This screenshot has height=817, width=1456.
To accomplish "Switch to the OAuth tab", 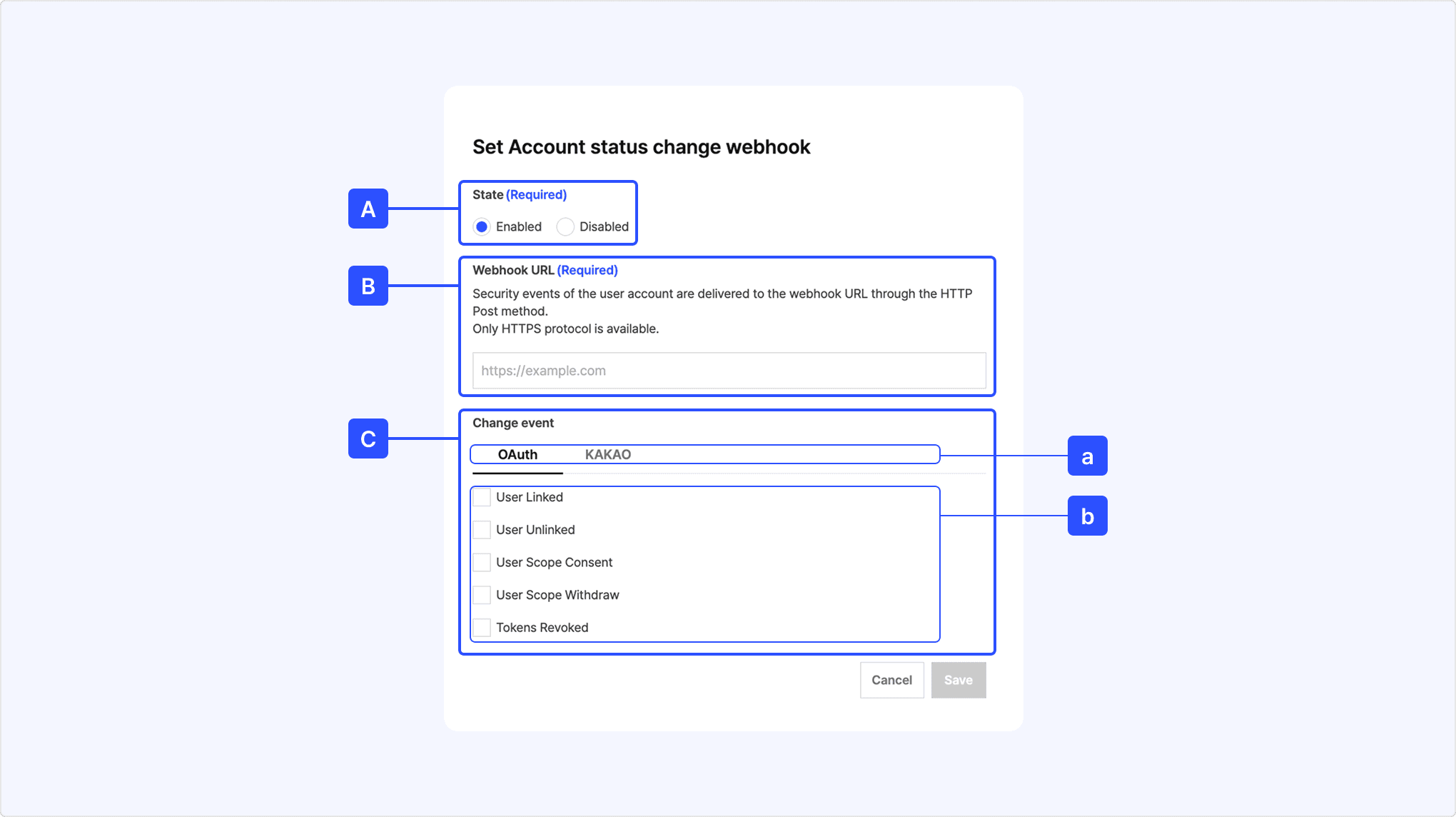I will pyautogui.click(x=517, y=455).
